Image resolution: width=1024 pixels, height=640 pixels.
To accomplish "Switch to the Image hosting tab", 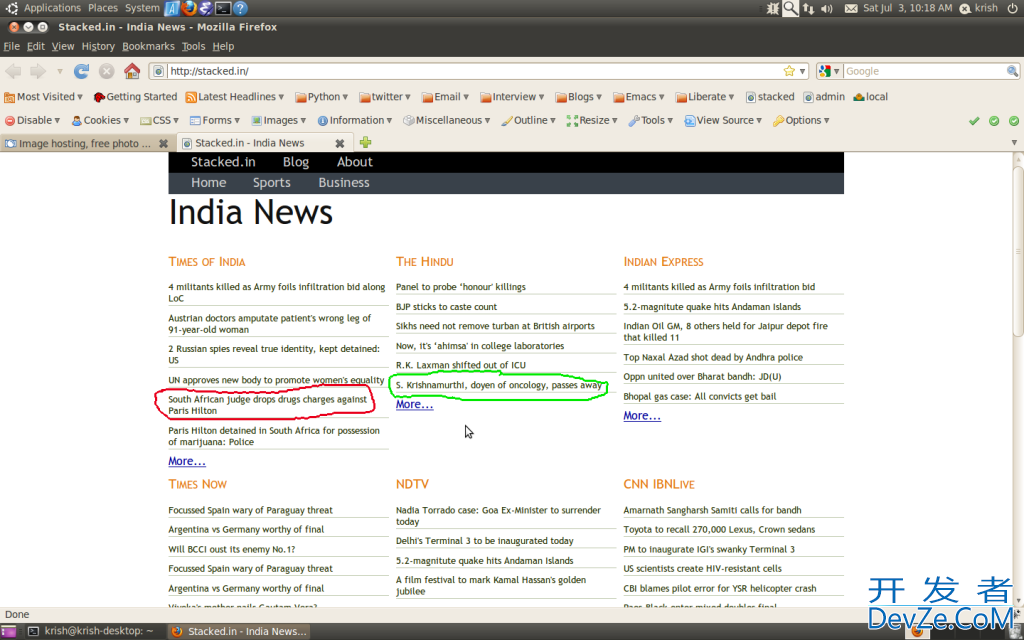I will [86, 143].
